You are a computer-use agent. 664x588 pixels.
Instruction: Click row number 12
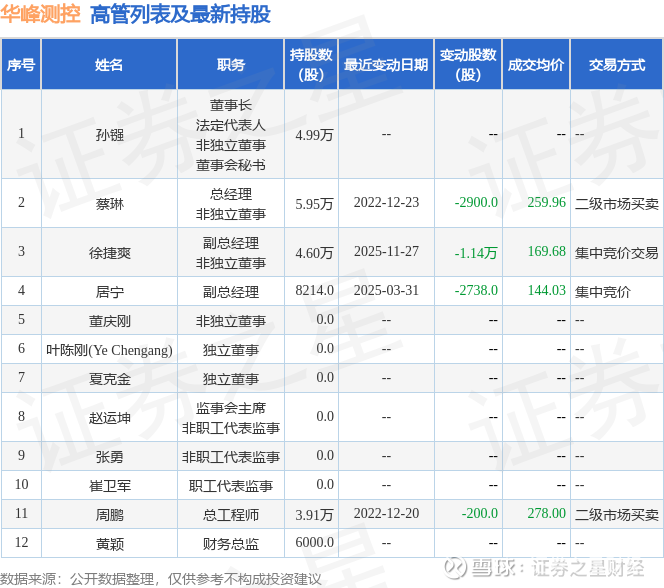(x=21, y=542)
